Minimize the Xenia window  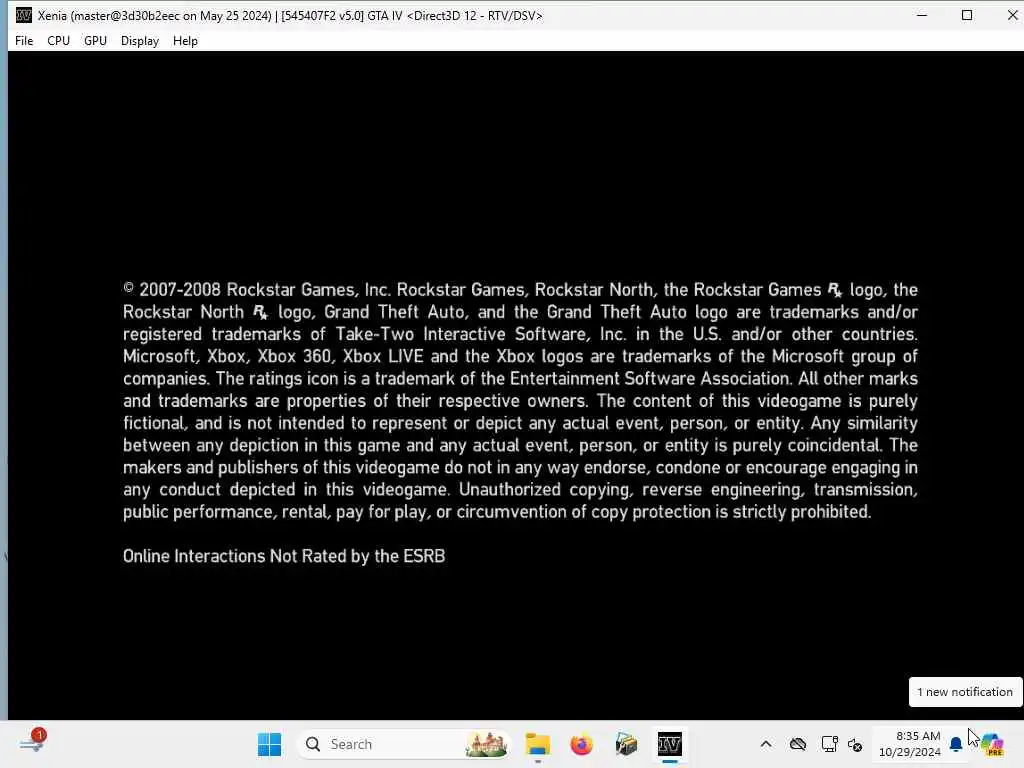[x=922, y=15]
